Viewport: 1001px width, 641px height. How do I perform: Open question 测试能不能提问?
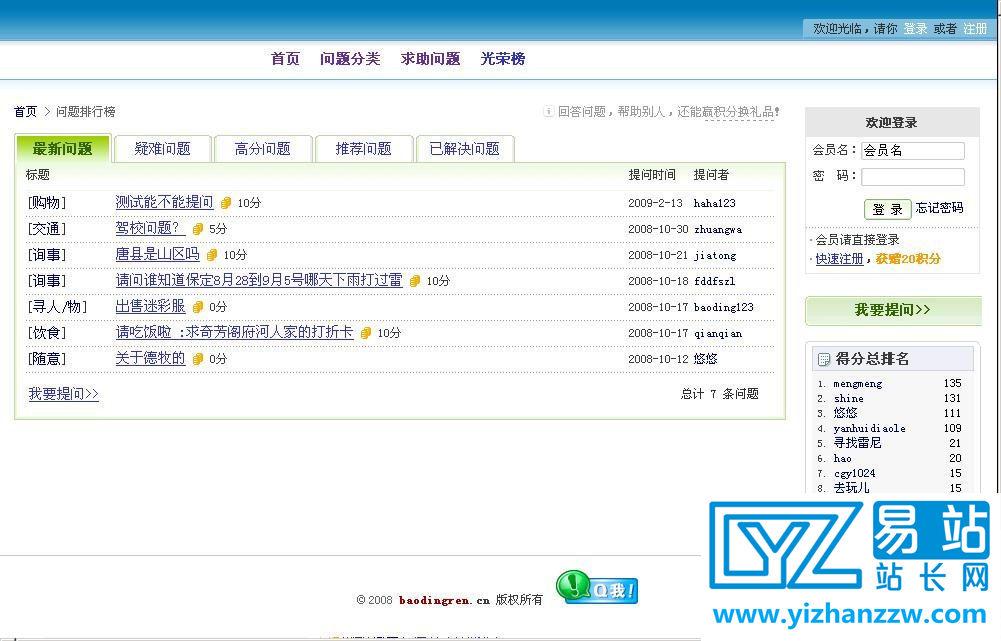164,202
